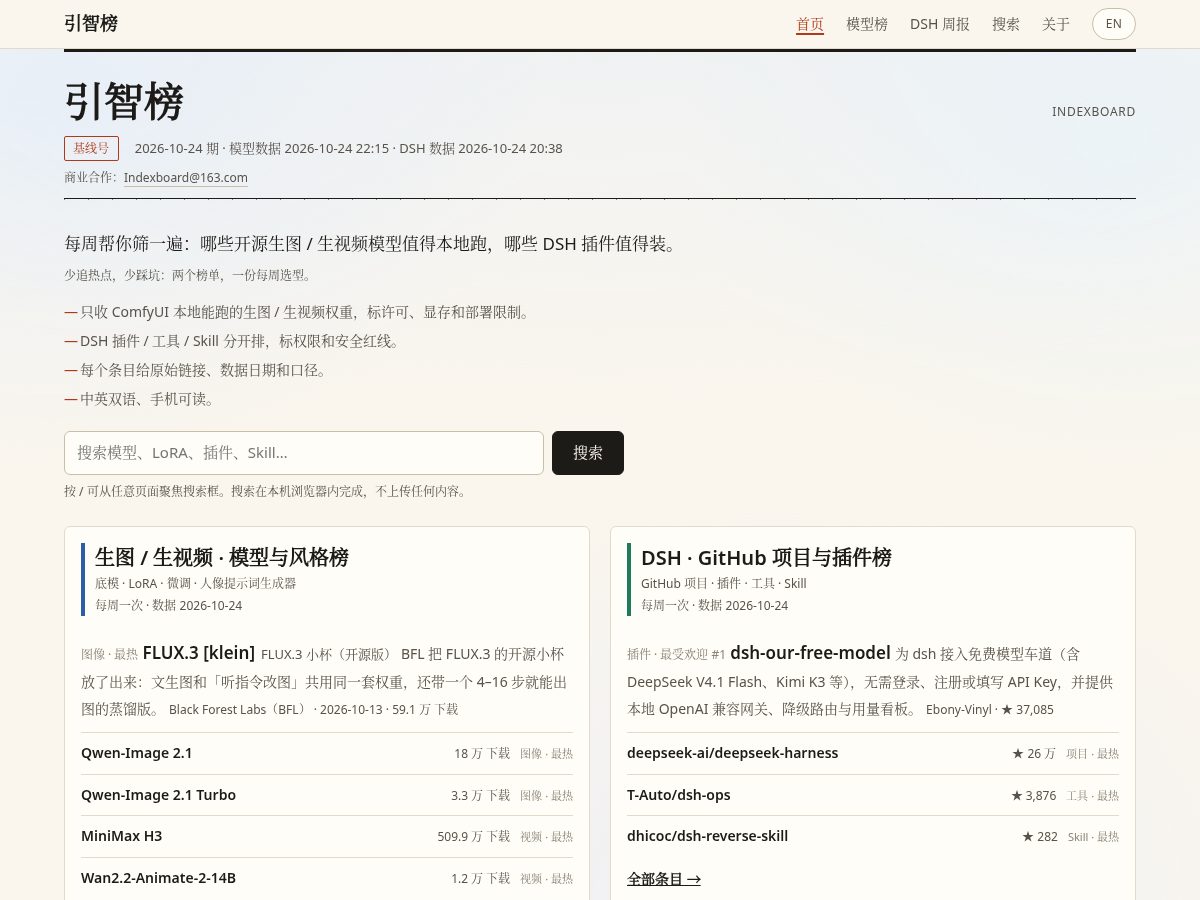The width and height of the screenshot is (1200, 900).
Task: Click the INDEXBOARD label text
Action: 1094,112
